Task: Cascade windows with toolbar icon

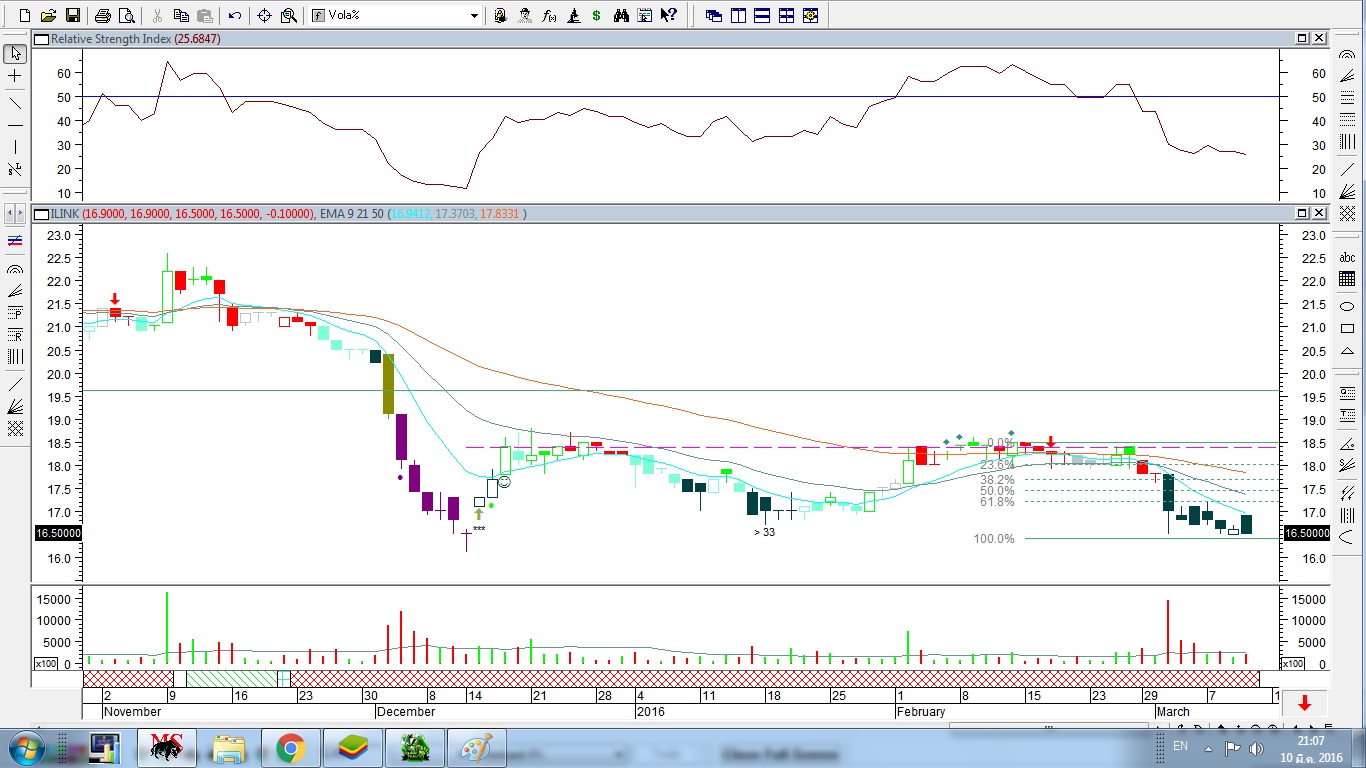Action: (714, 16)
